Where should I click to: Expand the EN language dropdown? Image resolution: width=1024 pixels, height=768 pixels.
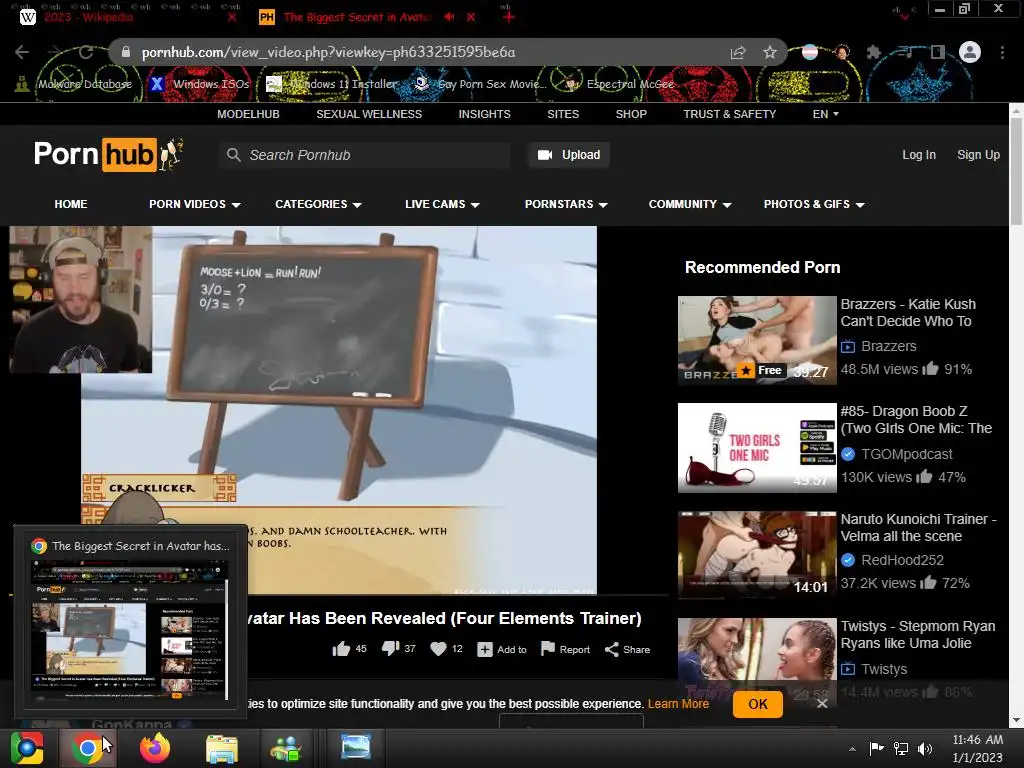click(825, 114)
